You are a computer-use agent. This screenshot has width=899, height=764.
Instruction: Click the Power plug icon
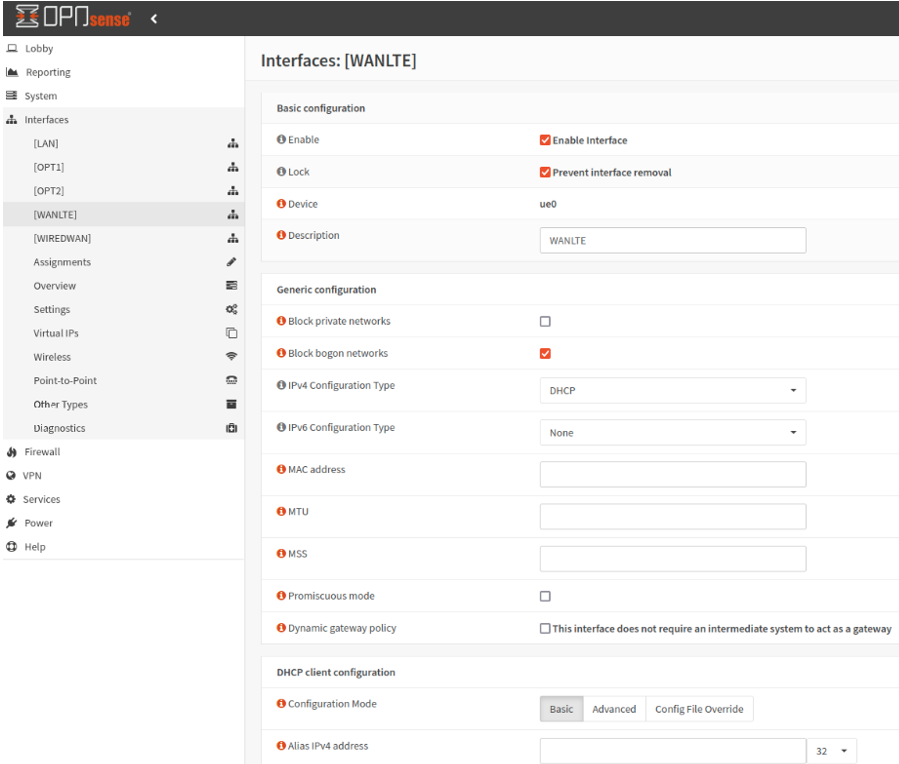(11, 523)
